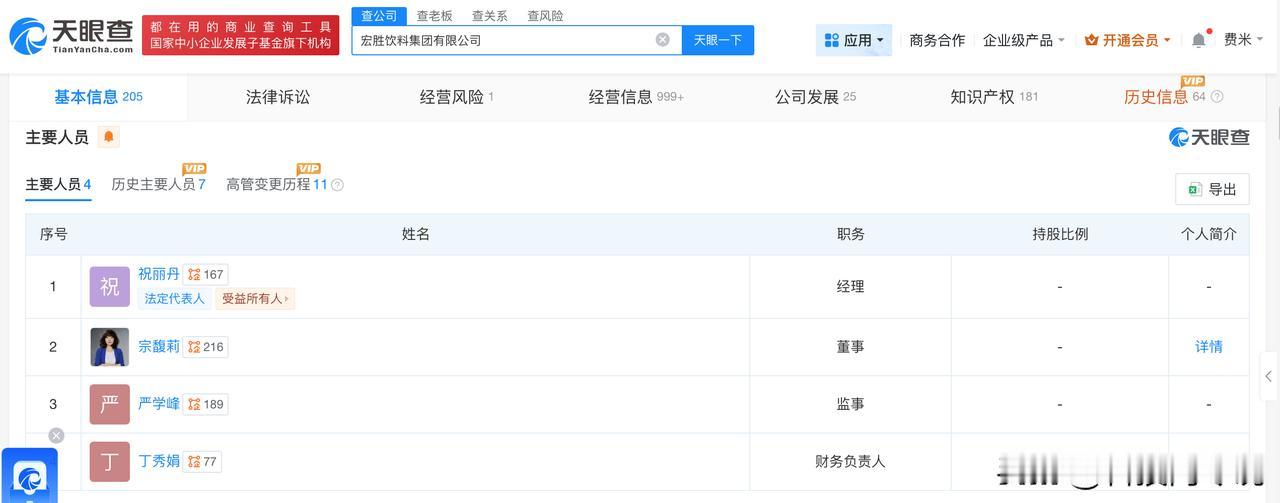The height and width of the screenshot is (503, 1280).
Task: Click the 持股比例 column header
Action: (x=1059, y=234)
